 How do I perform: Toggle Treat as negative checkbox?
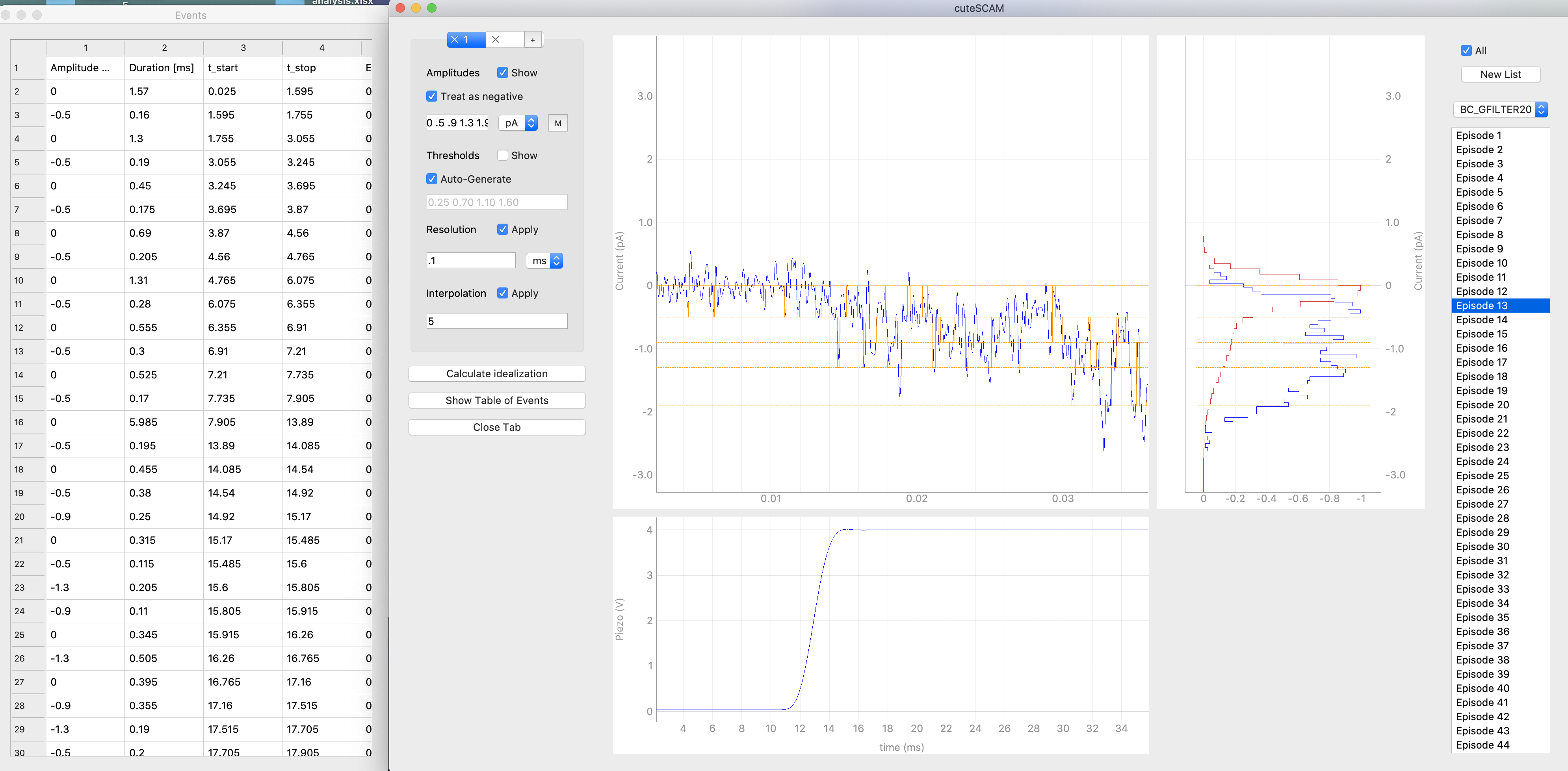(432, 96)
